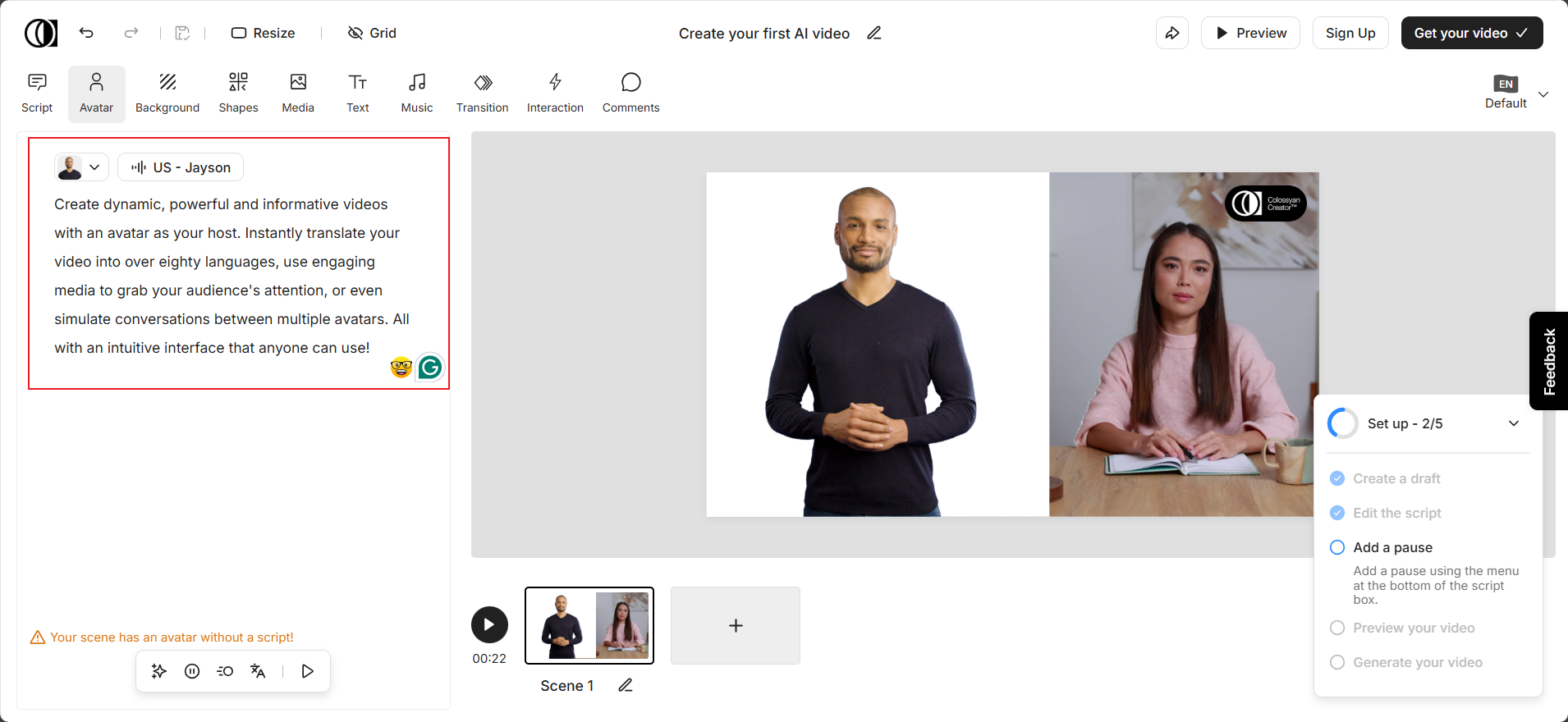Open the emoji helper in script box
This screenshot has height=722, width=1568.
[401, 368]
